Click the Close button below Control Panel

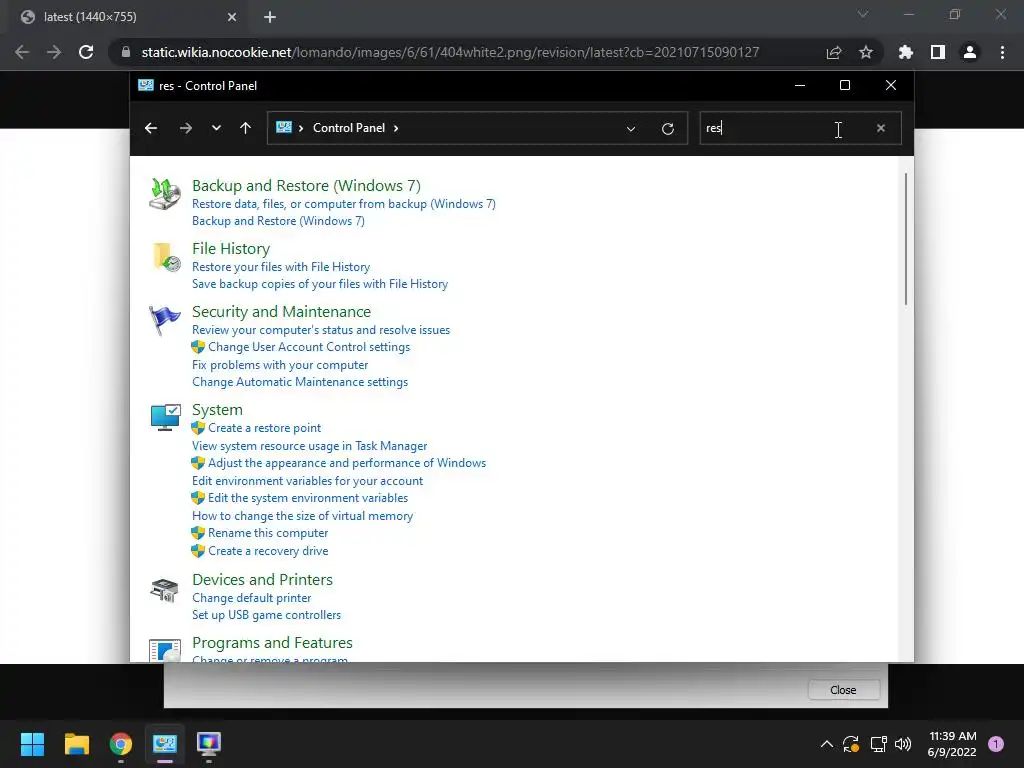point(843,690)
